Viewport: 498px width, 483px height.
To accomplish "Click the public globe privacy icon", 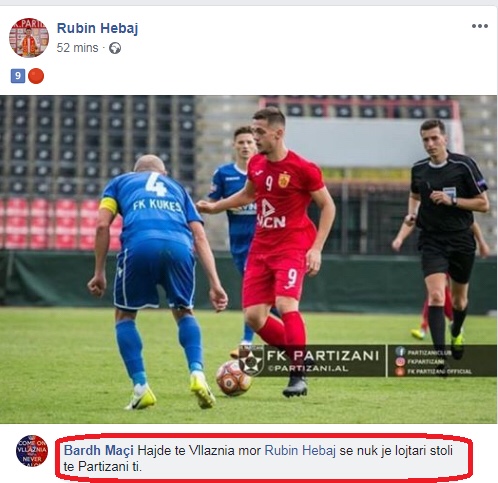I will [x=115, y=48].
